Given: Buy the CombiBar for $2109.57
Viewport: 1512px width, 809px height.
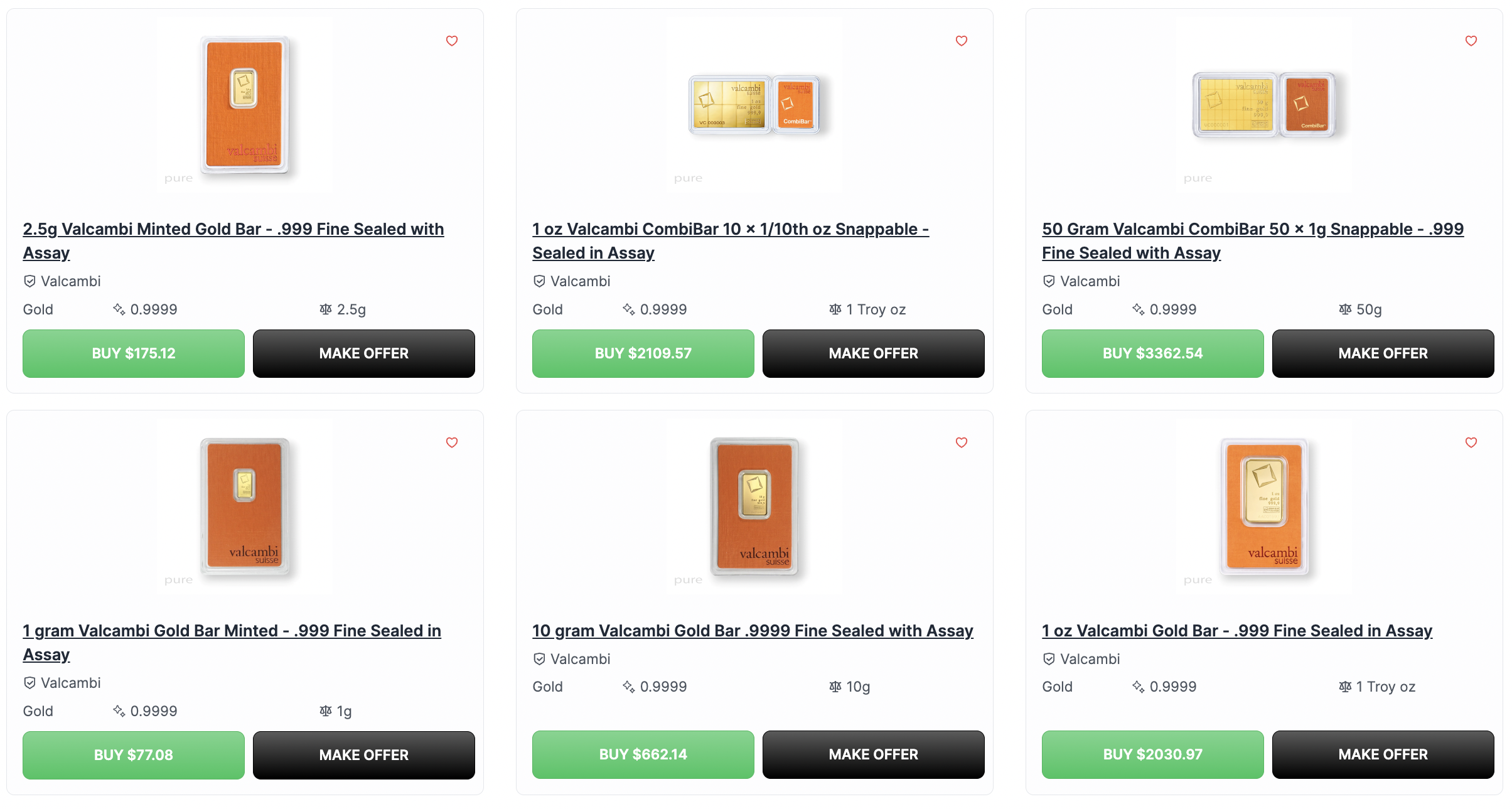Looking at the screenshot, I should [643, 353].
